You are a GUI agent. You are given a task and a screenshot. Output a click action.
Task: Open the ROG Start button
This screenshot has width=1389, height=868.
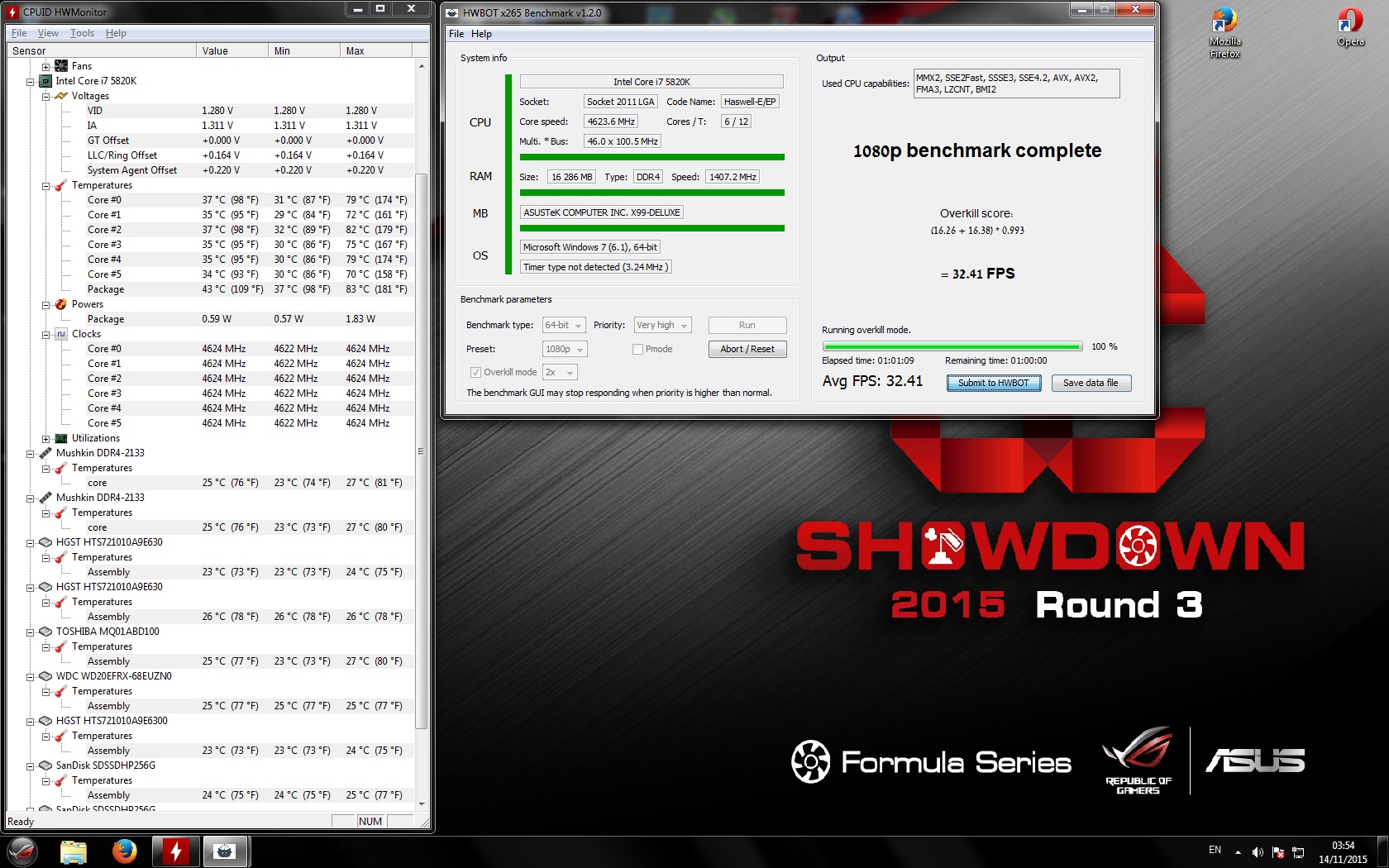tap(22, 851)
